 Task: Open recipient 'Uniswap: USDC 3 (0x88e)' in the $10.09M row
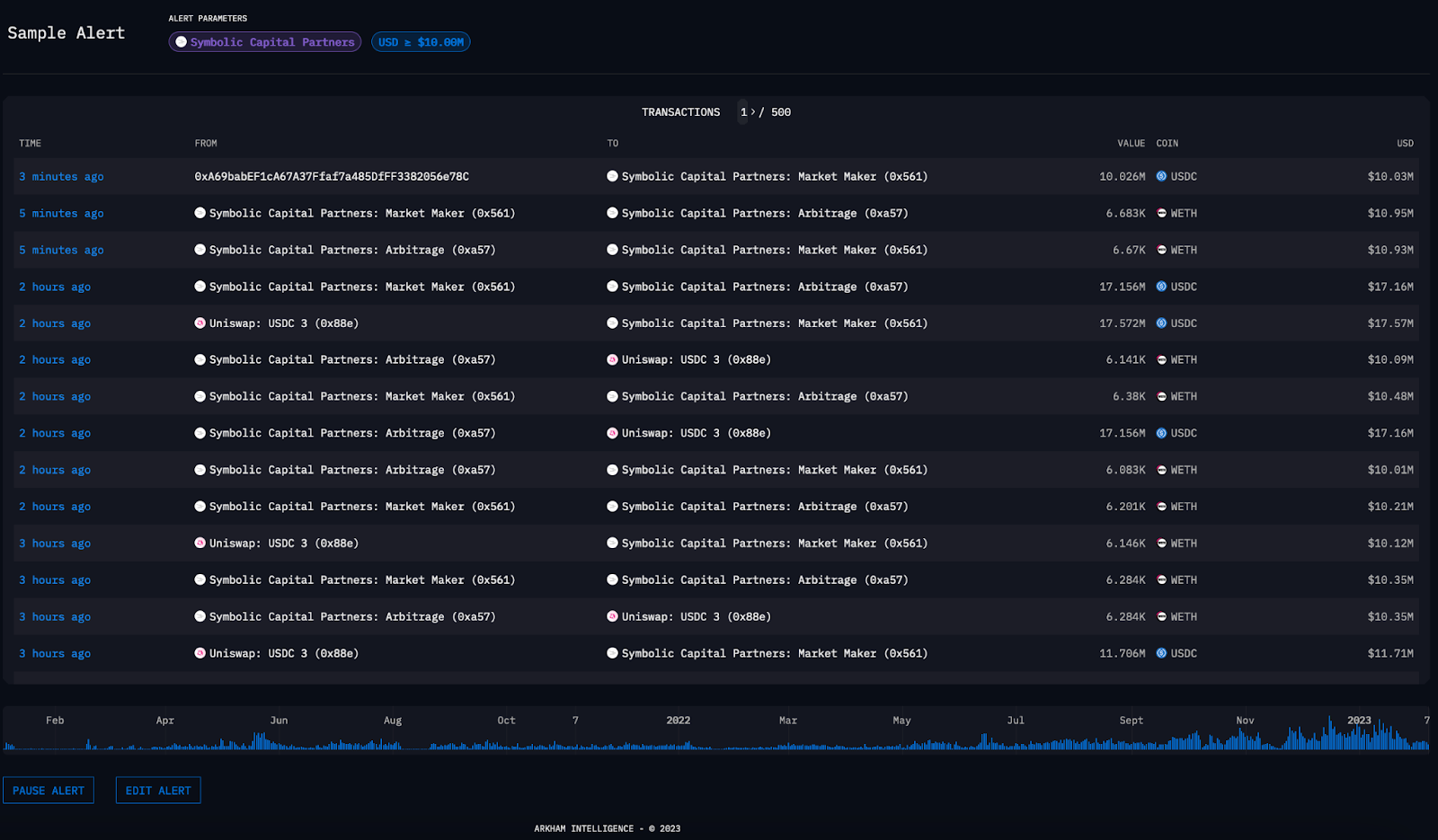(697, 360)
